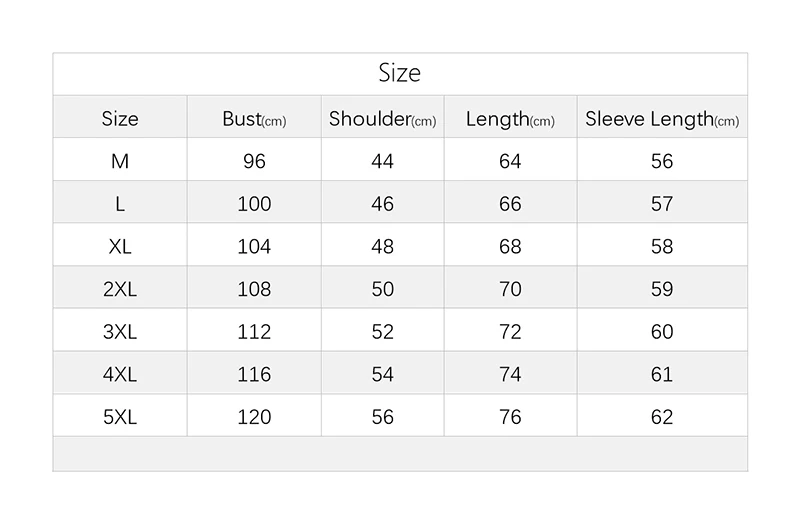This screenshot has width=800, height=523.
Task: Select the M size row label
Action: click(120, 161)
